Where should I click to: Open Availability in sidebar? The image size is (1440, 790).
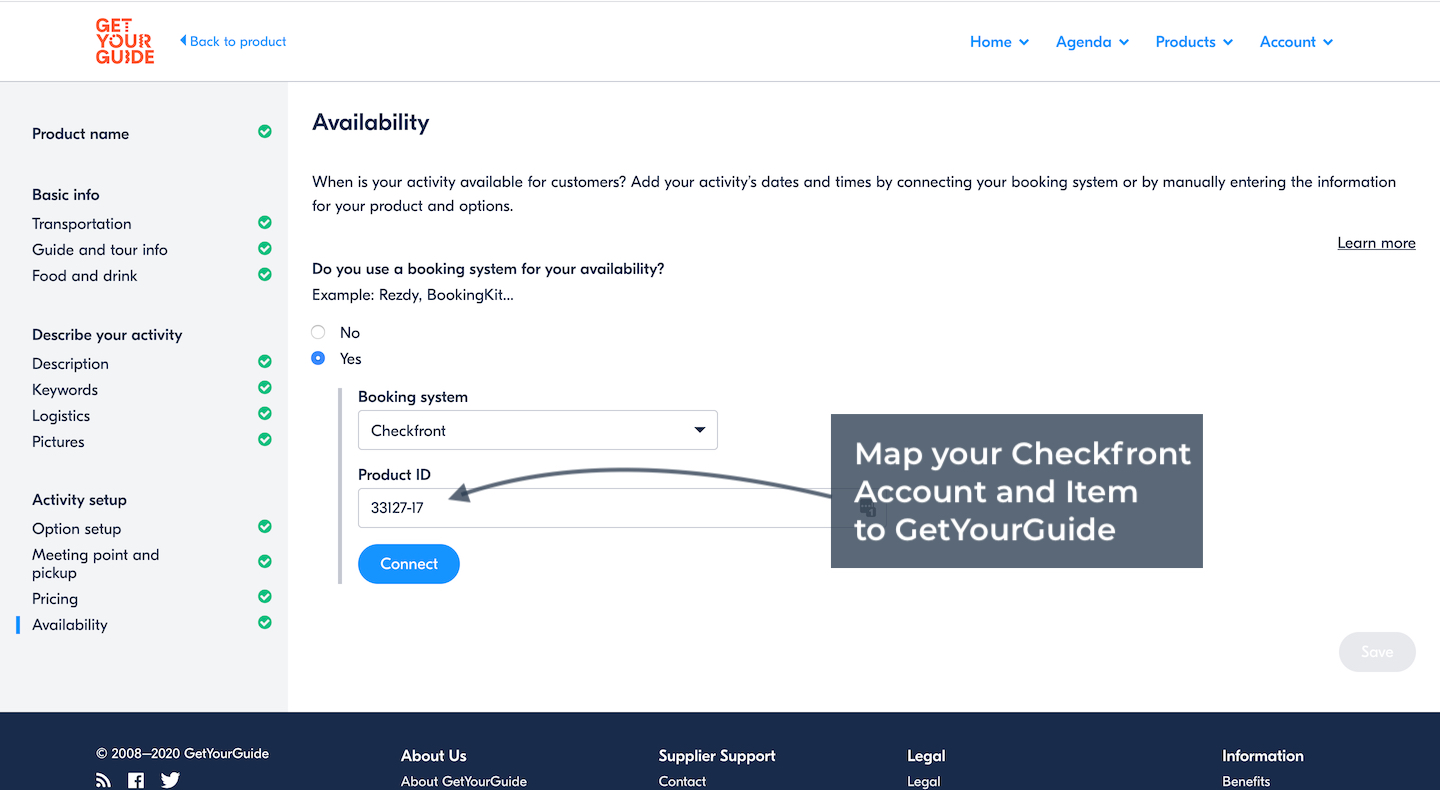[x=70, y=625]
